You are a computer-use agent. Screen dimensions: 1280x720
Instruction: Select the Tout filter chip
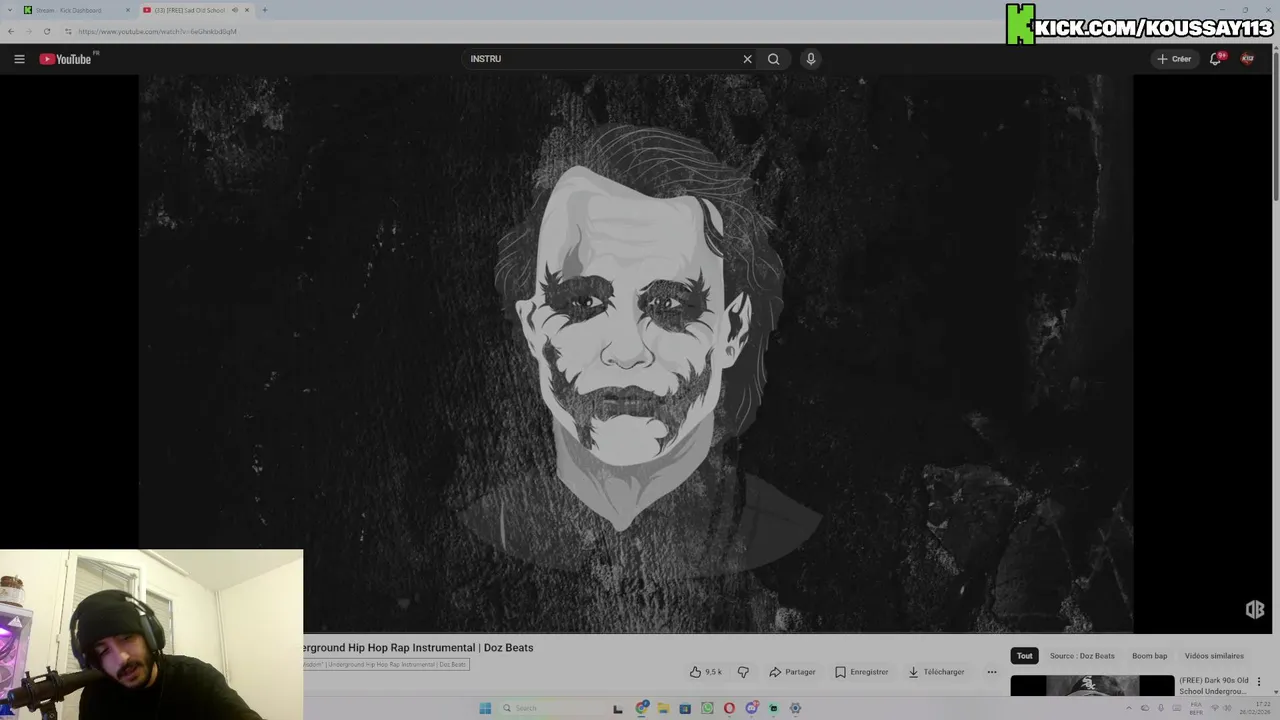pyautogui.click(x=1024, y=656)
